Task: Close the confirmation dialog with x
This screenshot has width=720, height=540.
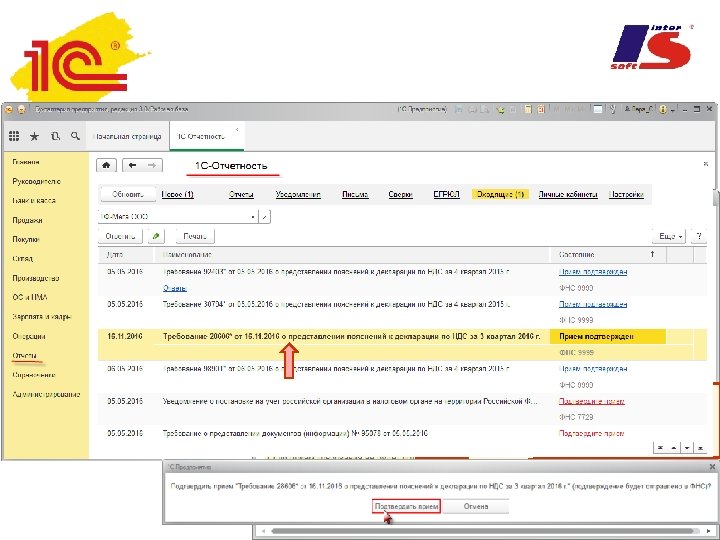Action: pos(712,467)
